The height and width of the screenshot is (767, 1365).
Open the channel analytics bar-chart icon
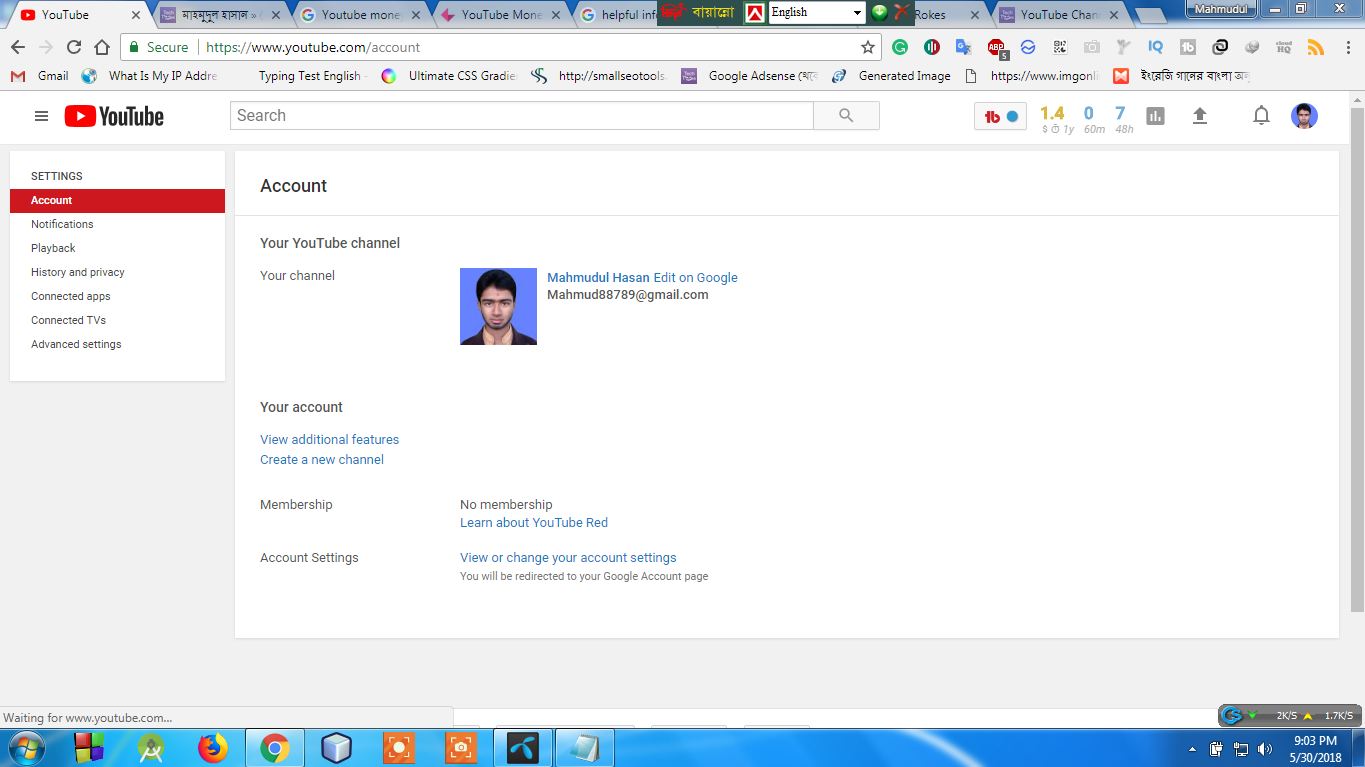click(1155, 116)
